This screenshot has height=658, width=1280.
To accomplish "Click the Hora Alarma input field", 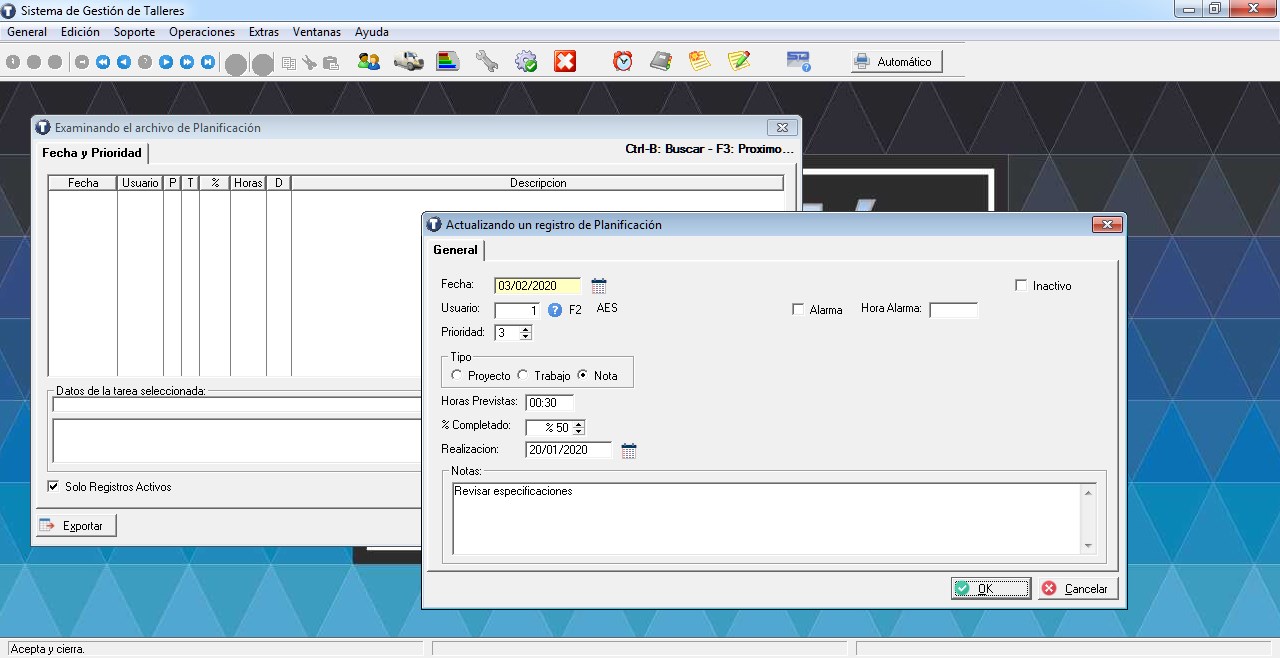I will (953, 310).
